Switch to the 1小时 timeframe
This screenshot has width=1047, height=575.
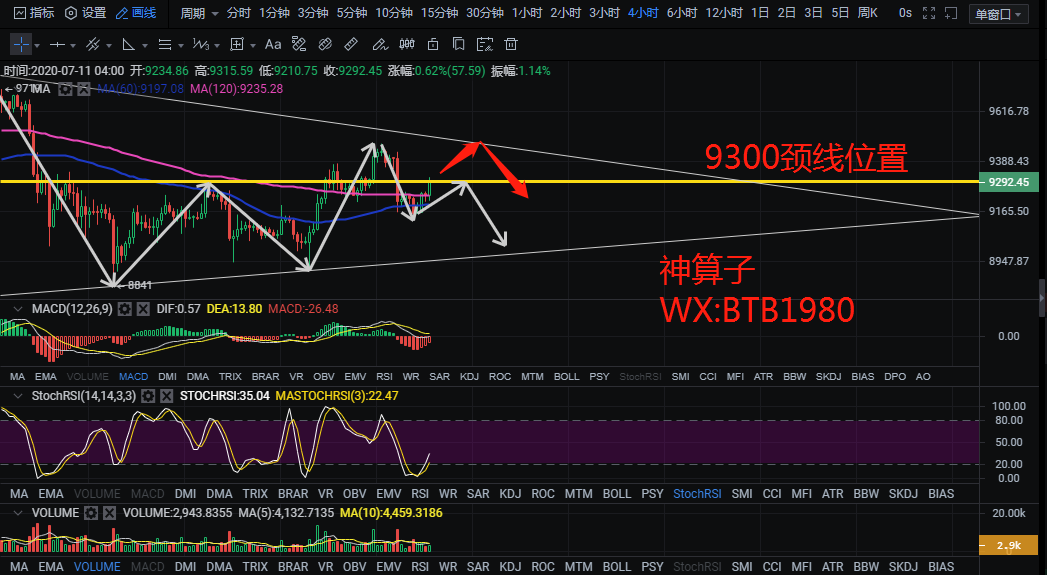526,14
